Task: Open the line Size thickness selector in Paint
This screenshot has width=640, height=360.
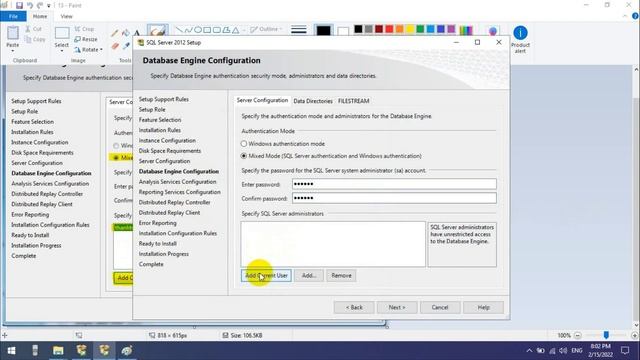Action: (x=299, y=30)
